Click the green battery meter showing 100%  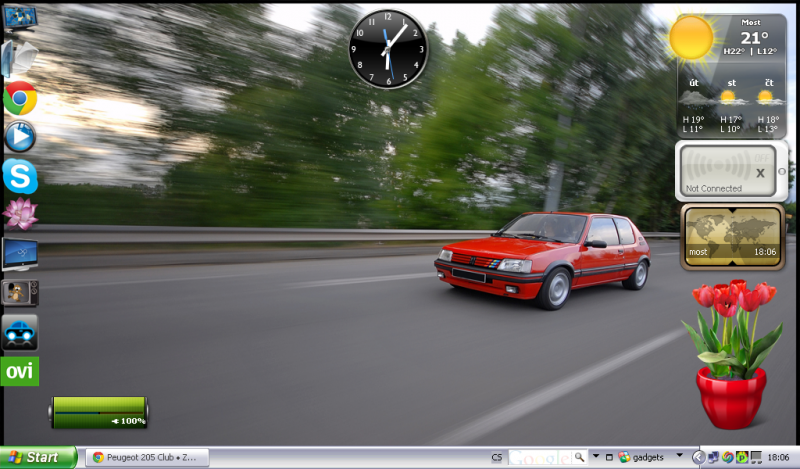[99, 411]
